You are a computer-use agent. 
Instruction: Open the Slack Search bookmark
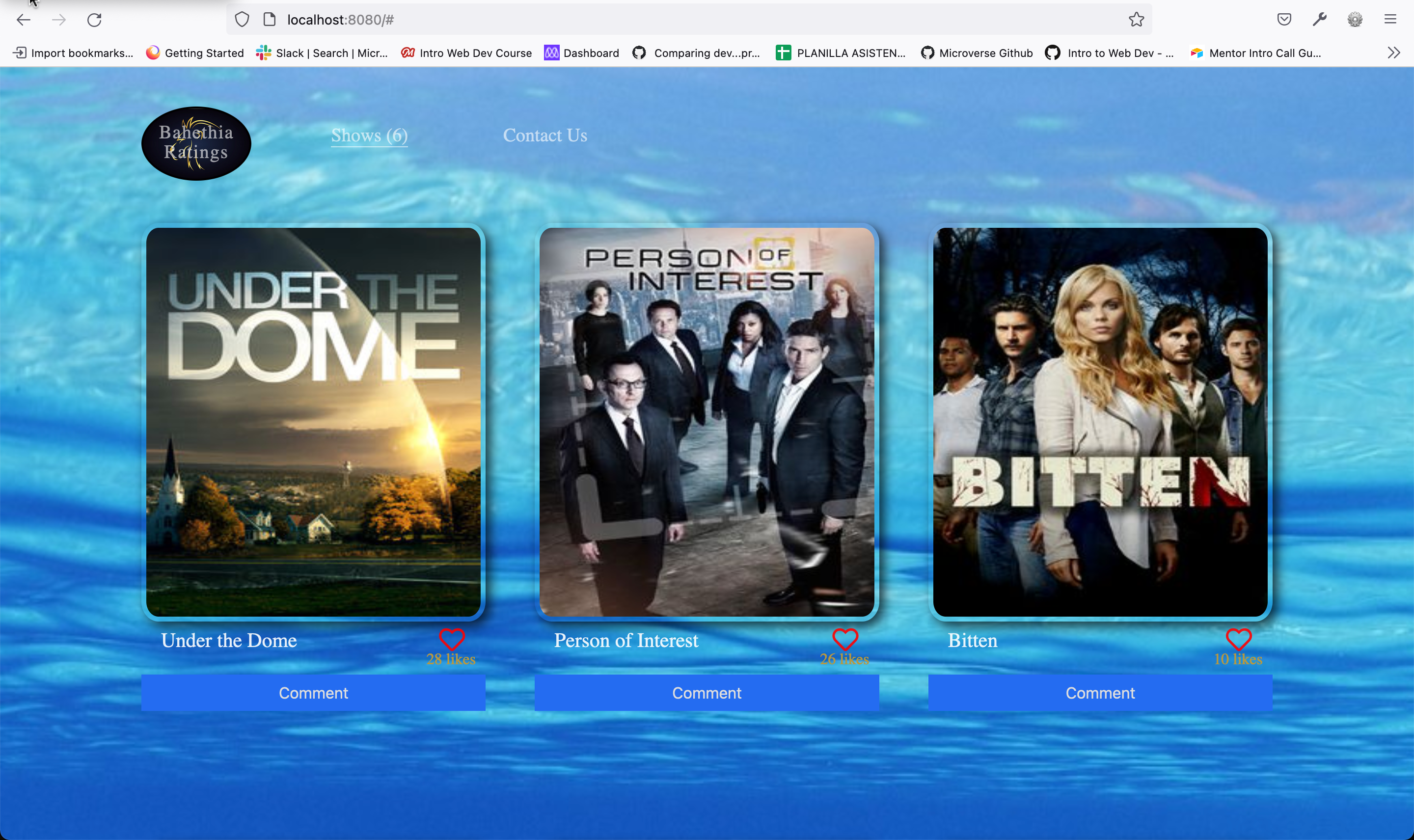[x=322, y=53]
